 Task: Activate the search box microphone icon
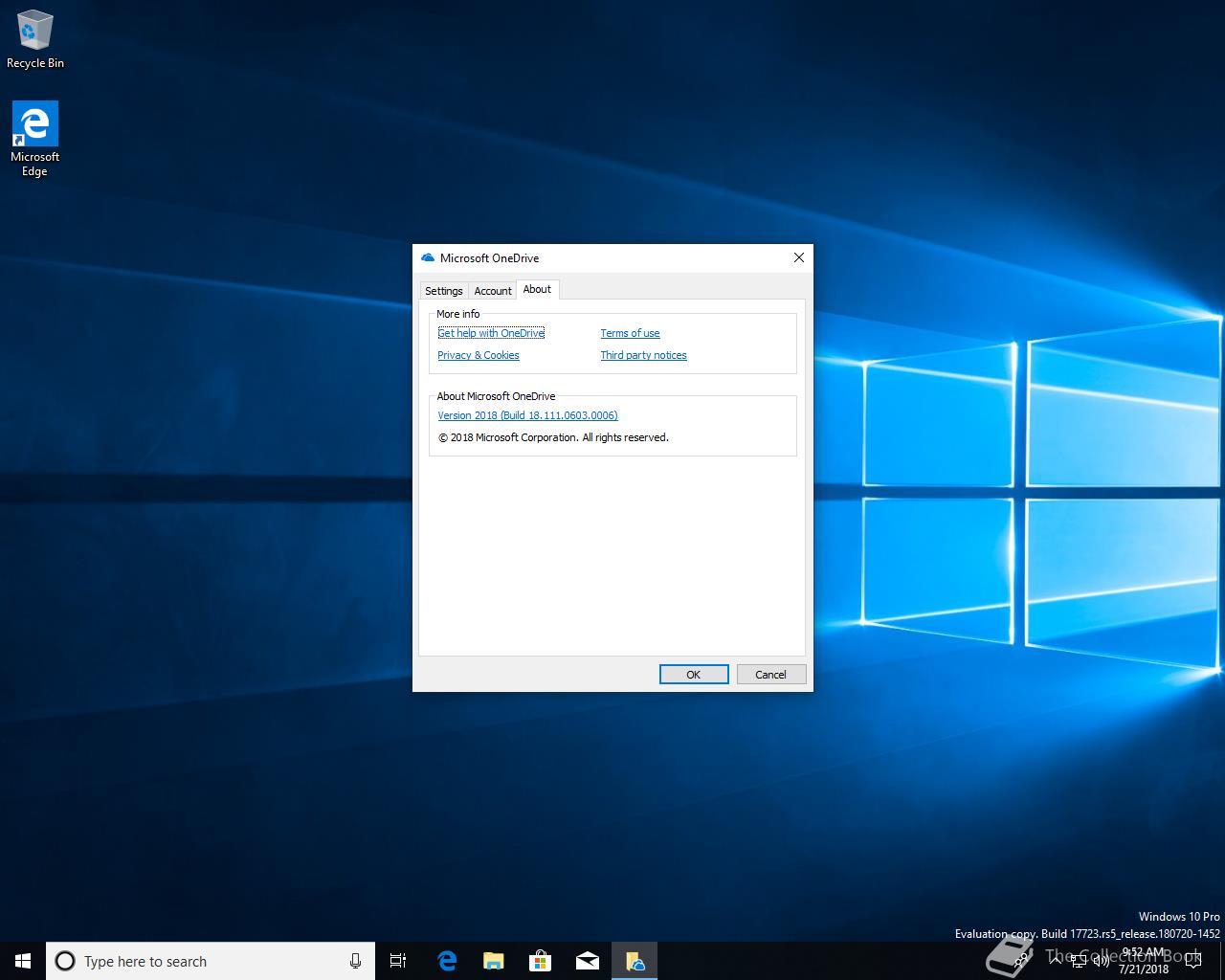pyautogui.click(x=355, y=961)
